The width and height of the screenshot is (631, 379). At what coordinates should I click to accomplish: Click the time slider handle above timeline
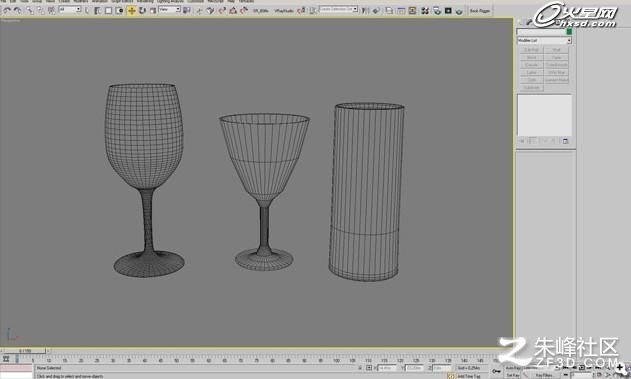25,350
